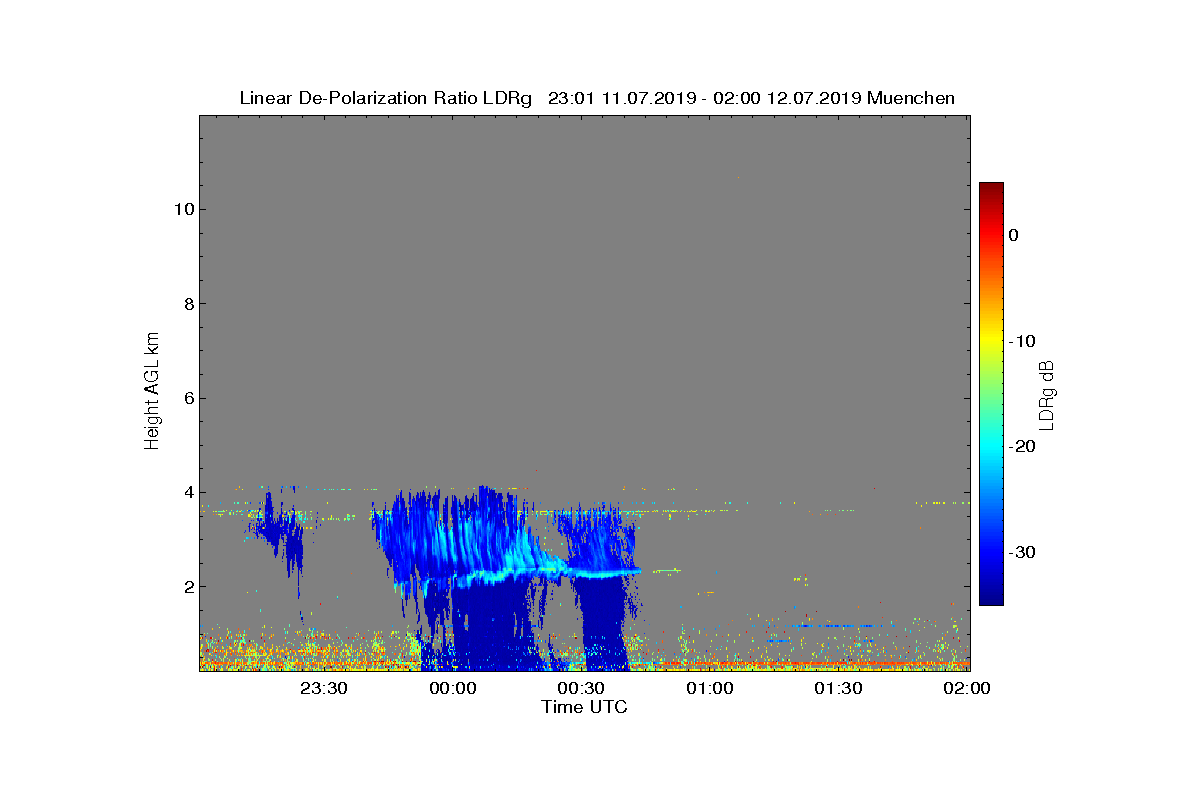Click colorbar value '-30'

1021,552
